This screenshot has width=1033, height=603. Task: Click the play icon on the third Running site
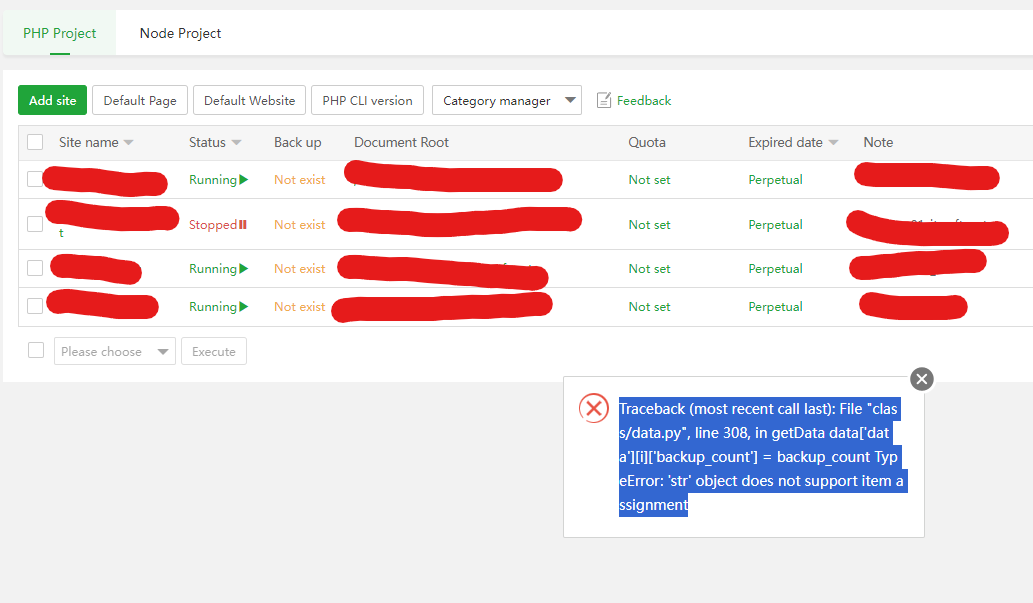pos(242,268)
